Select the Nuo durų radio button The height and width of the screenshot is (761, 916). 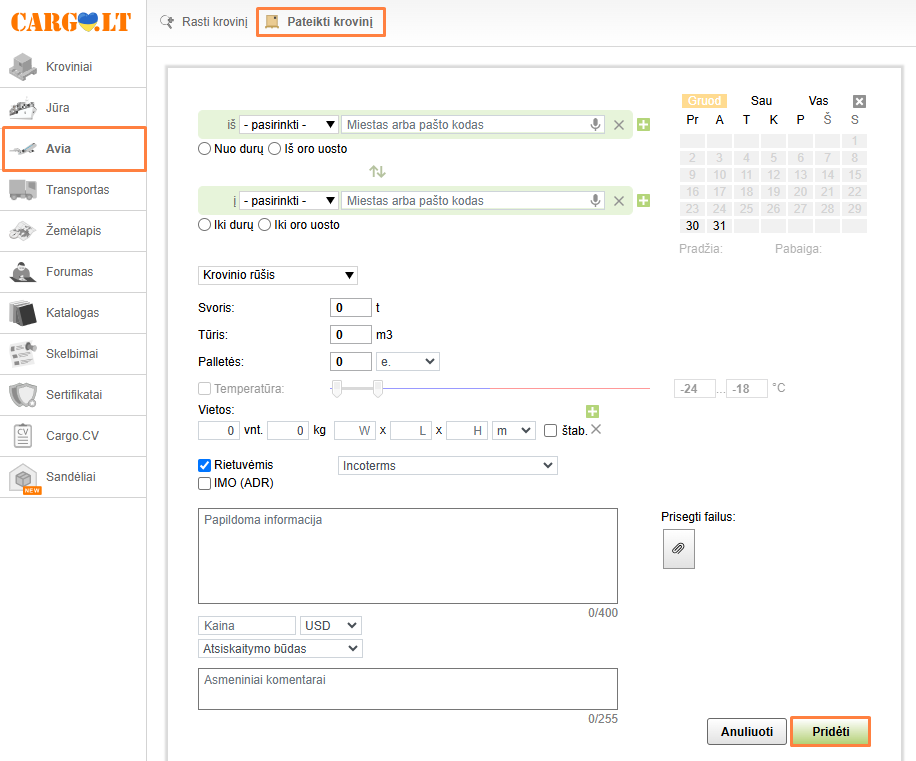pos(205,149)
